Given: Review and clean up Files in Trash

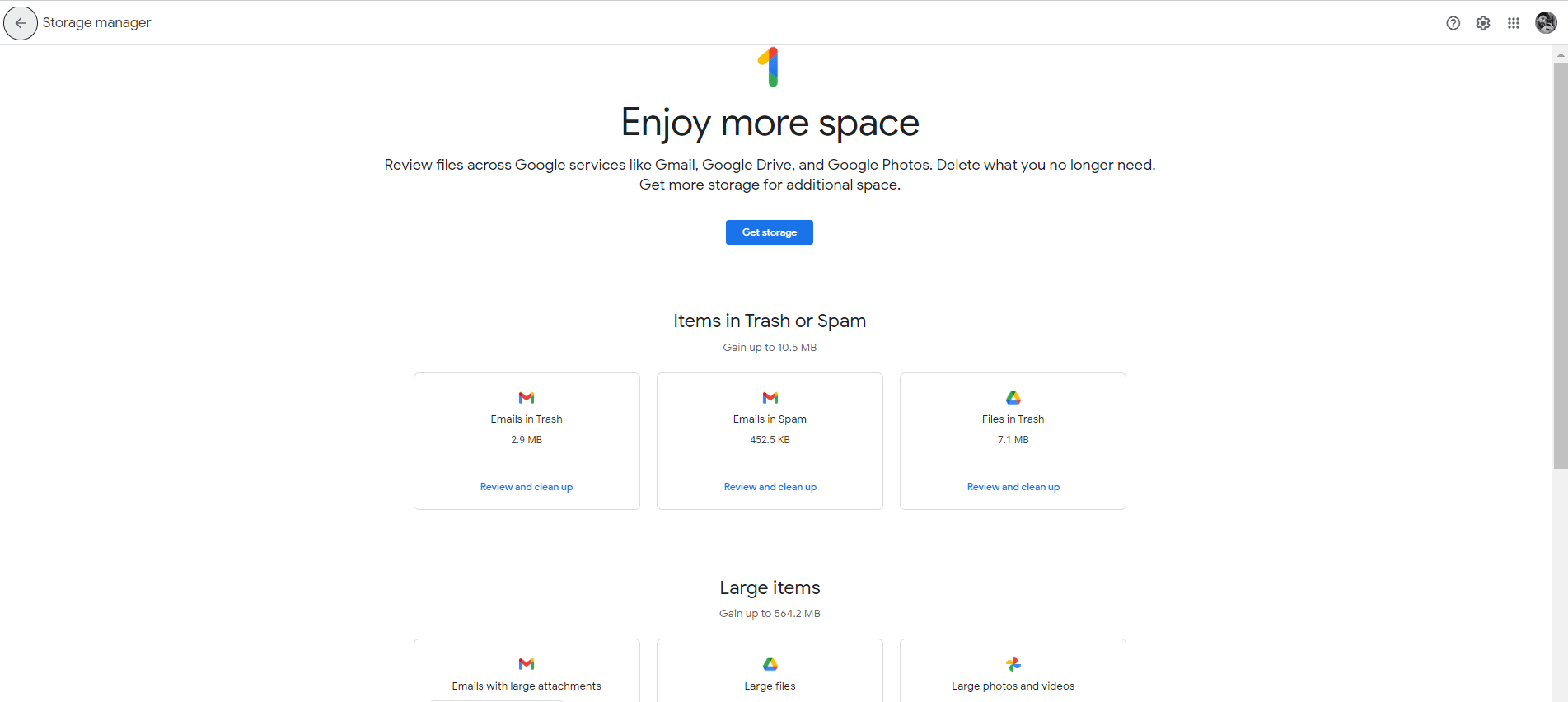Looking at the screenshot, I should (1013, 487).
